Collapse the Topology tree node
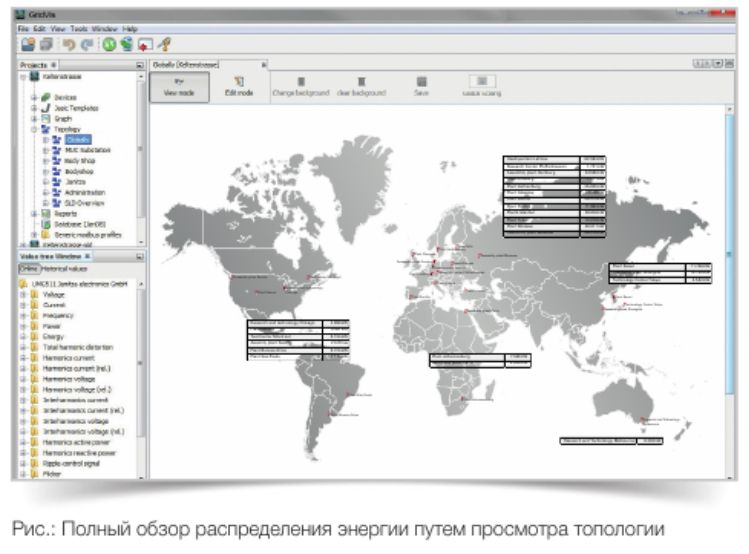The width and height of the screenshot is (749, 554). coord(33,129)
